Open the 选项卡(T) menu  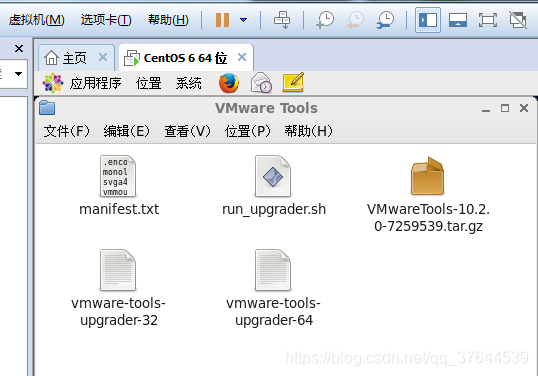click(x=106, y=20)
